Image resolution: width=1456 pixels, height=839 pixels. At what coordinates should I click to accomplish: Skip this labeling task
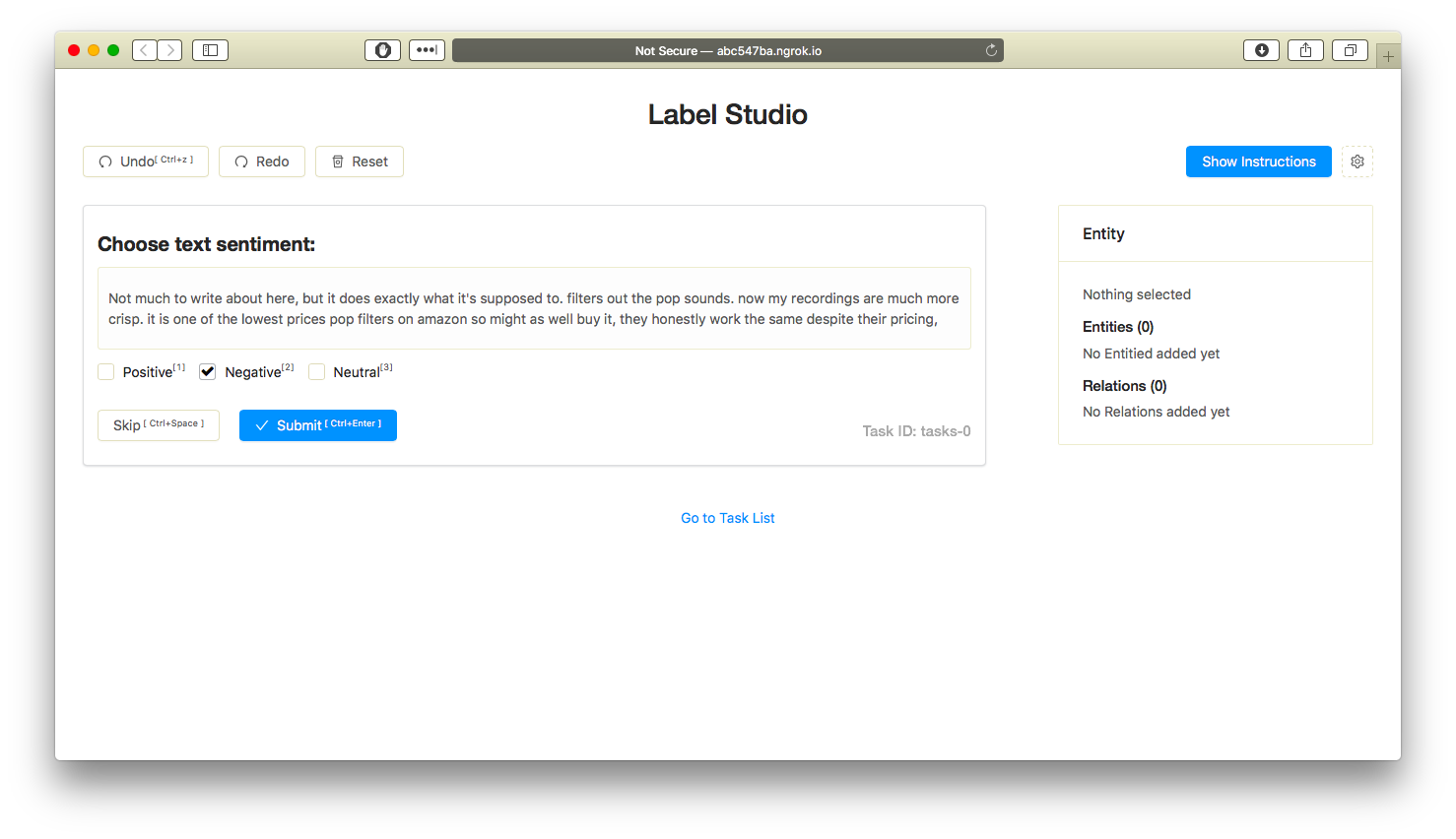[x=159, y=425]
